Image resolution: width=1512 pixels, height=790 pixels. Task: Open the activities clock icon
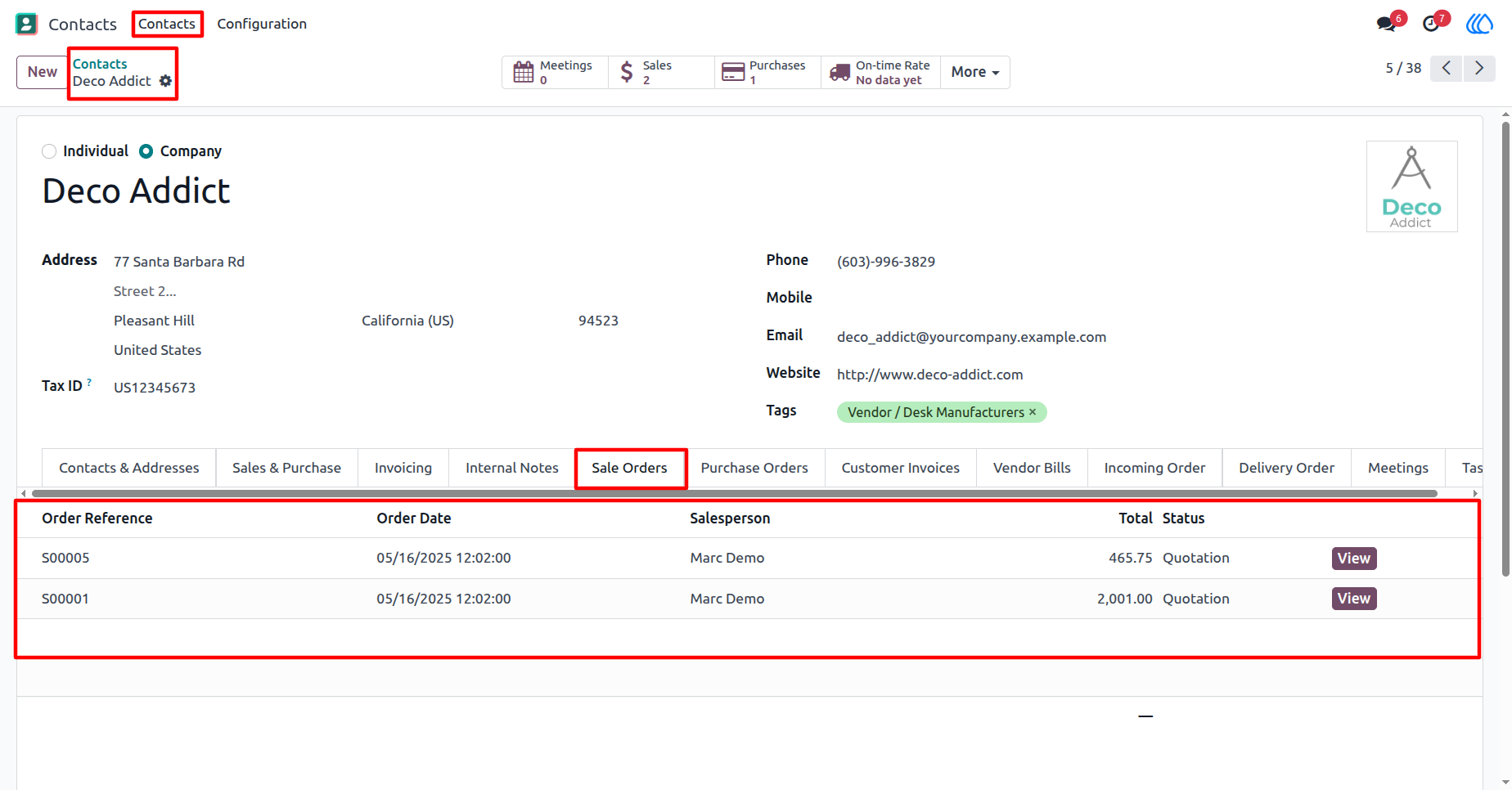click(1431, 24)
